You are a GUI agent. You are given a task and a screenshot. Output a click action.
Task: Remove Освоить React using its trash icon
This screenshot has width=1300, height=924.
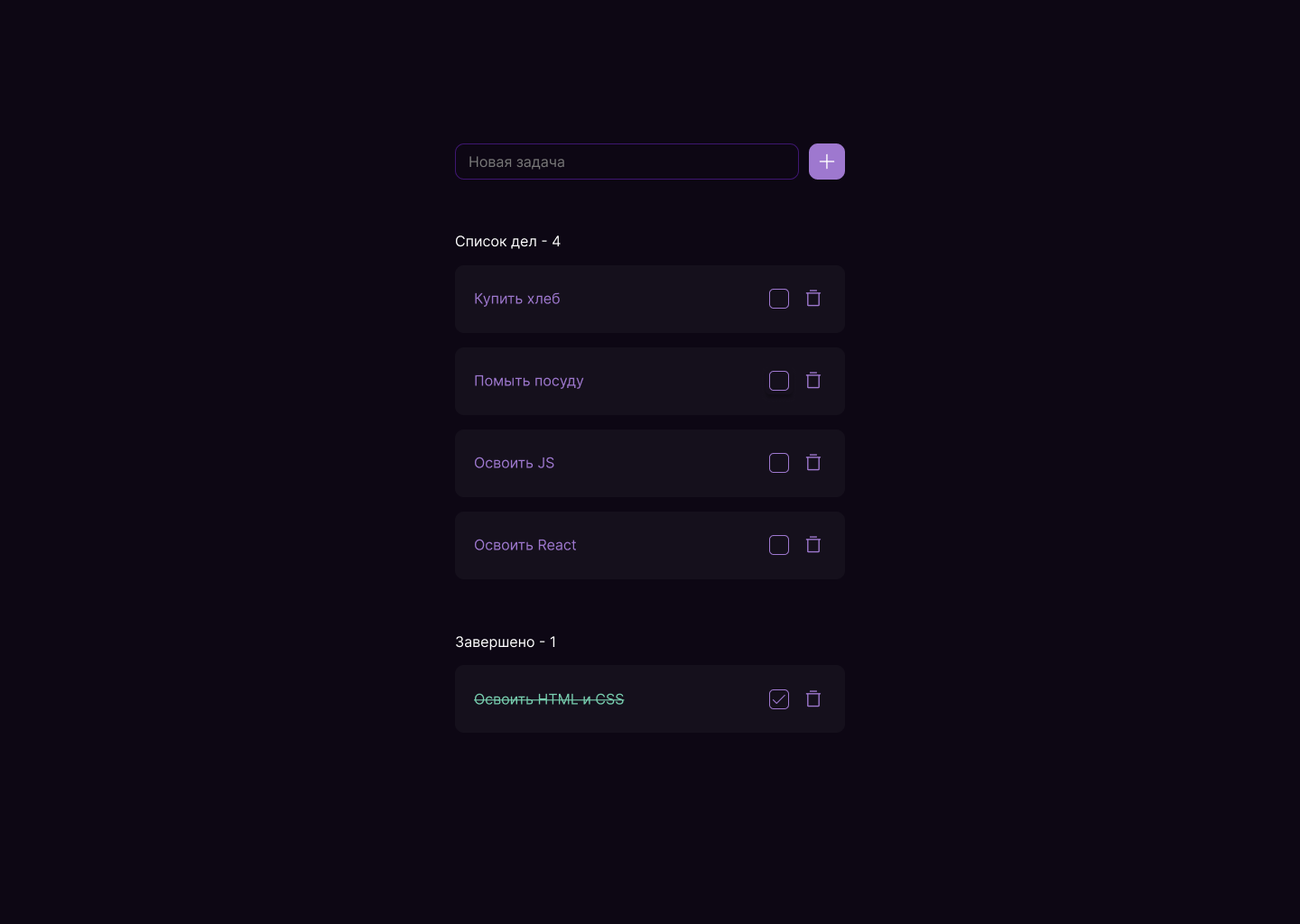point(813,545)
